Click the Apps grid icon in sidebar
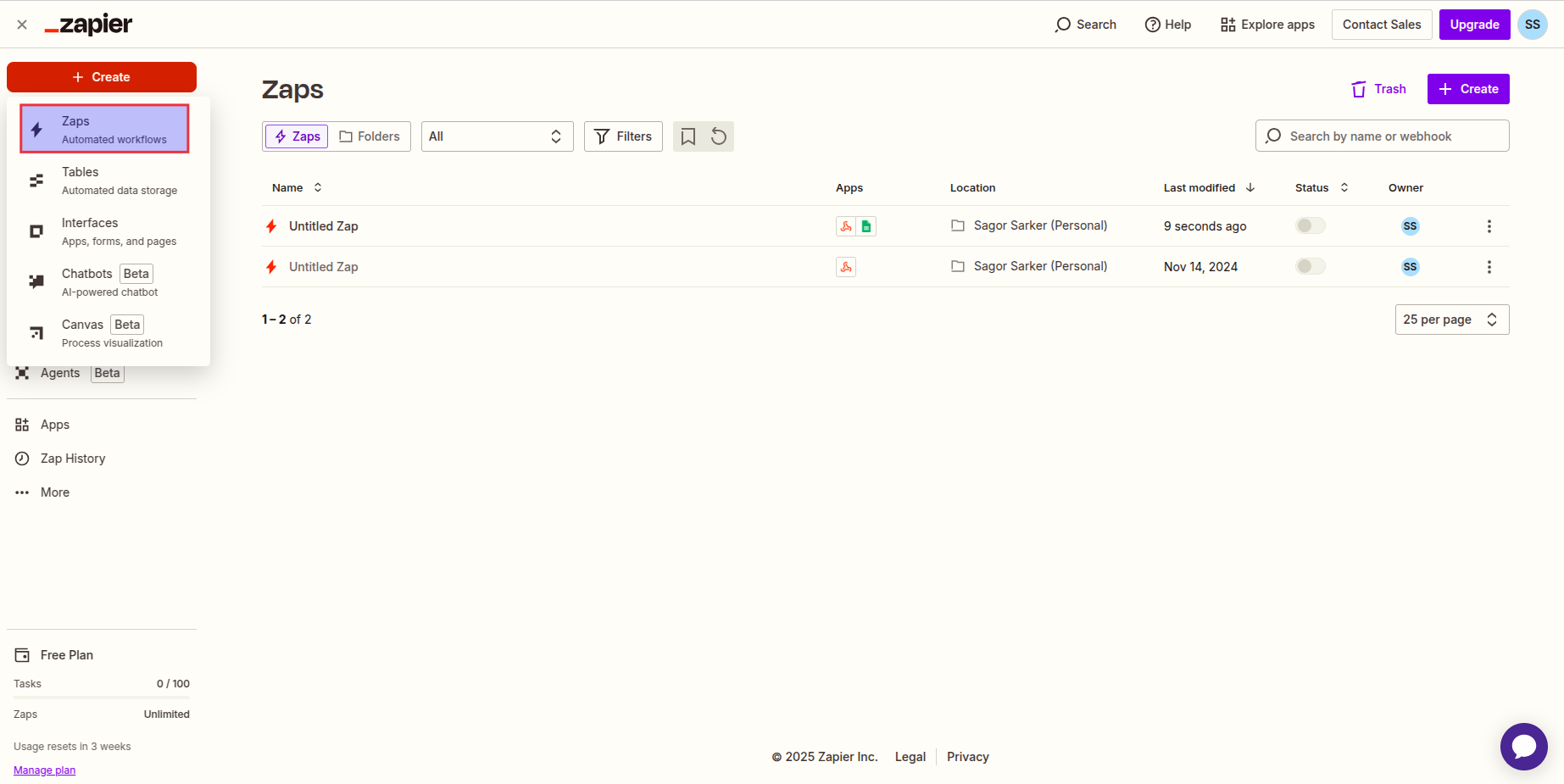 click(22, 425)
